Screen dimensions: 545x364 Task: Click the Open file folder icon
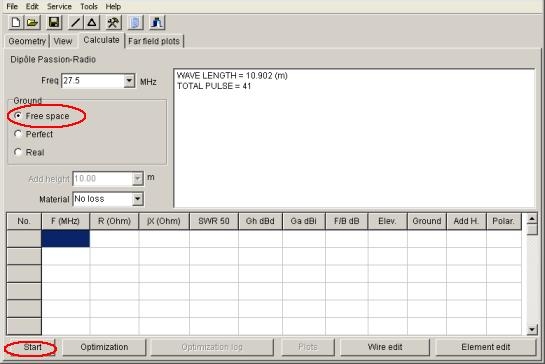[x=32, y=23]
